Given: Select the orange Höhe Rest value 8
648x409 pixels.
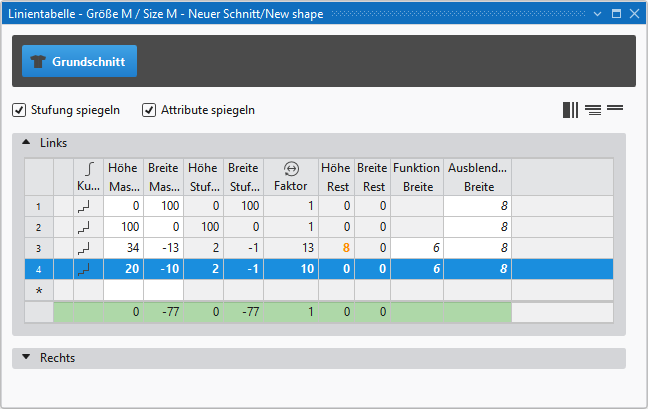Looking at the screenshot, I should pos(345,248).
